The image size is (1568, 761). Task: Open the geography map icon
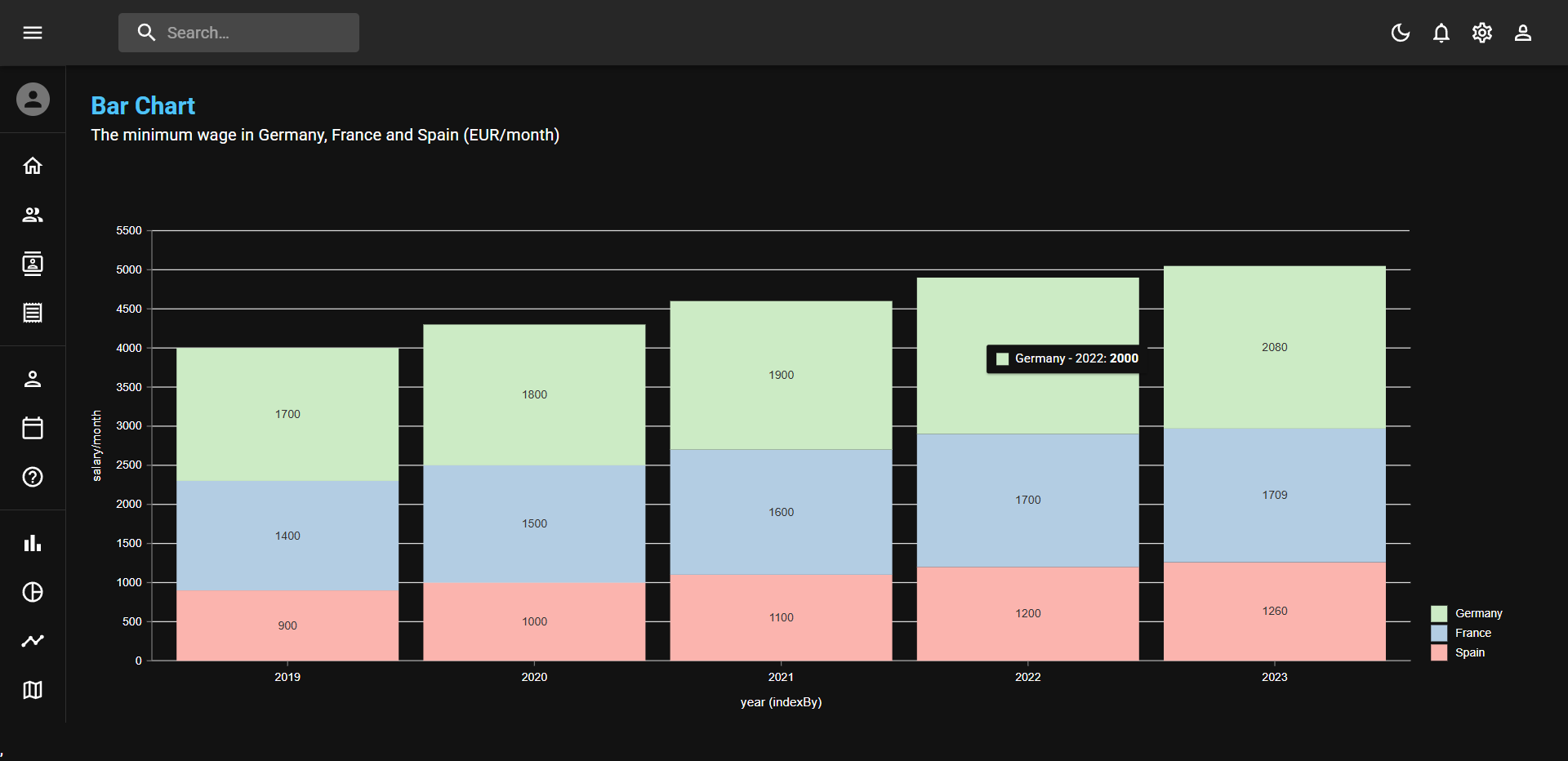(33, 690)
